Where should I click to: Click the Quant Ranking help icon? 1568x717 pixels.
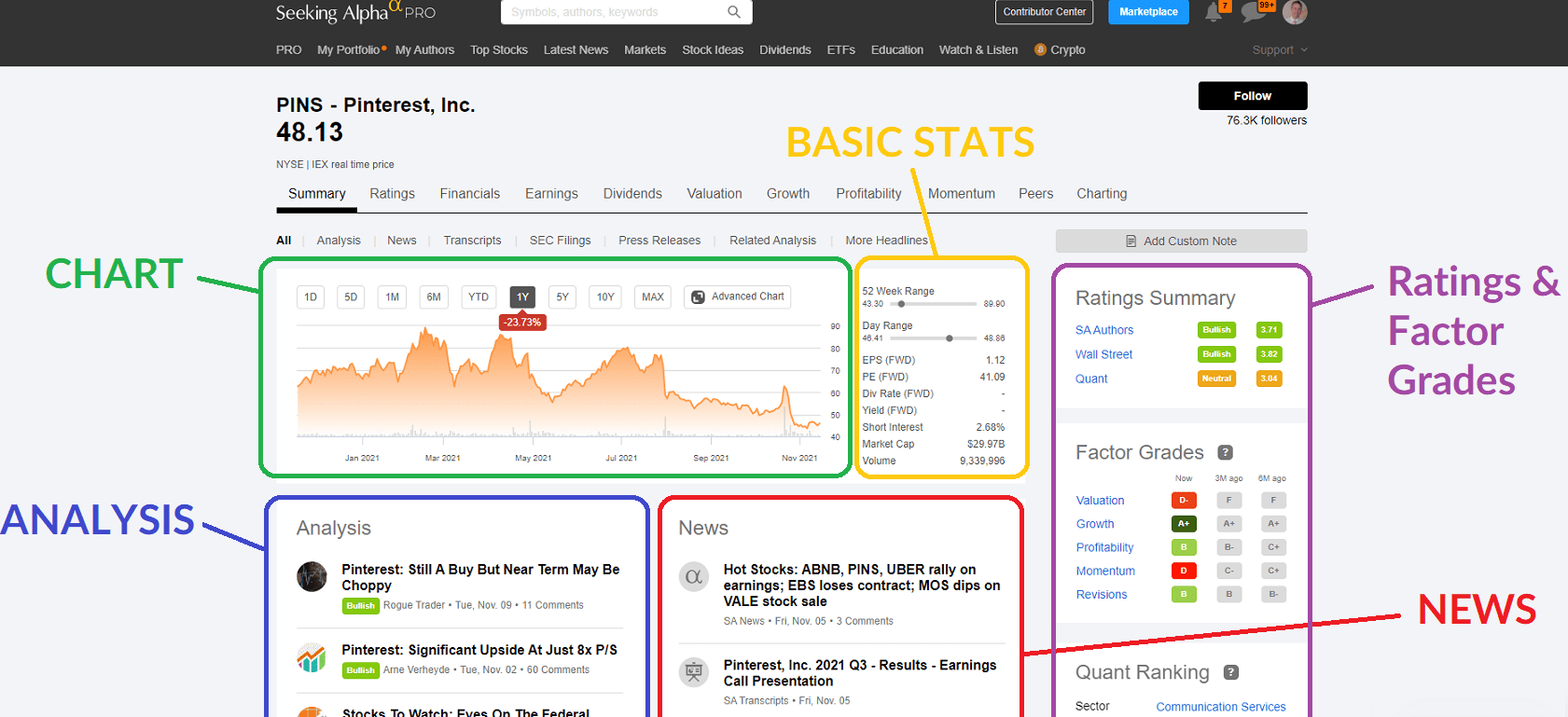(1231, 672)
